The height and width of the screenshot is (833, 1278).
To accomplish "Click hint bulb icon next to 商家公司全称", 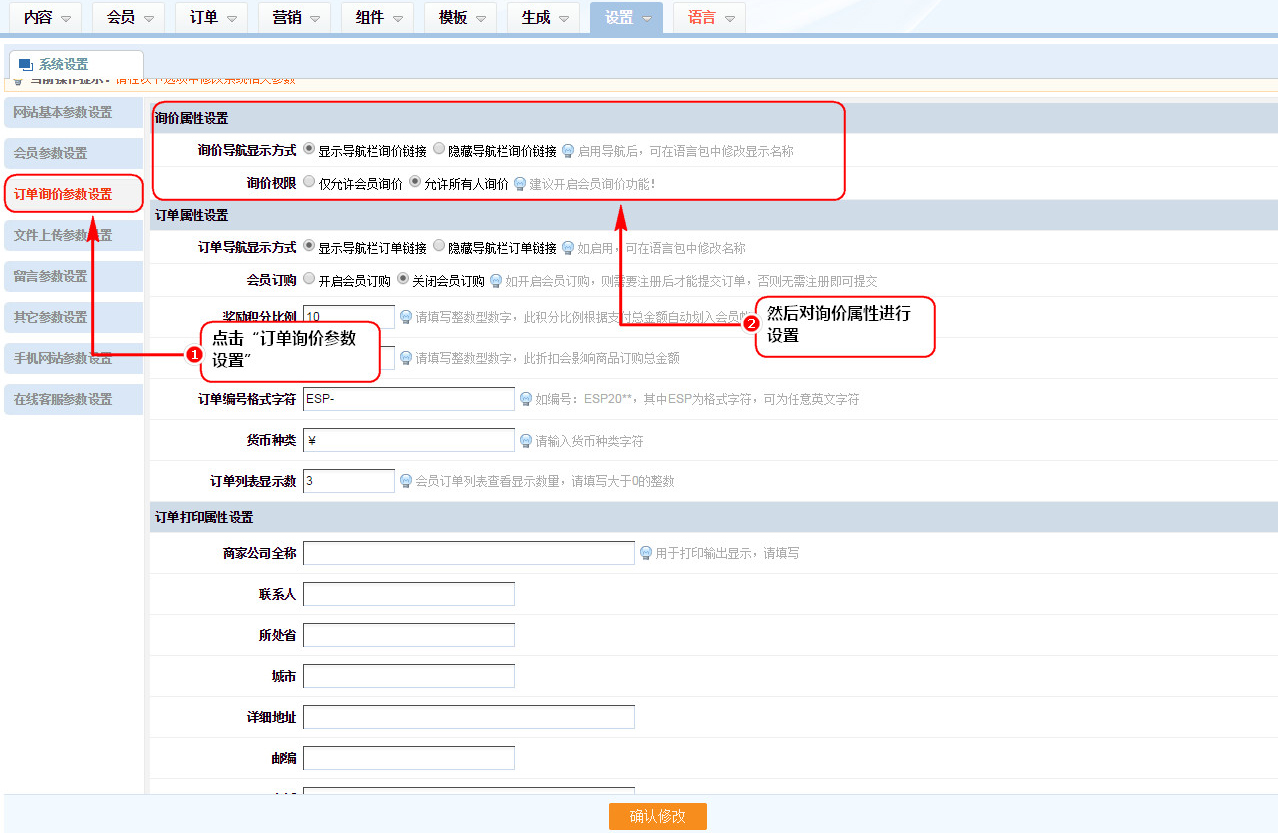I will click(x=646, y=553).
